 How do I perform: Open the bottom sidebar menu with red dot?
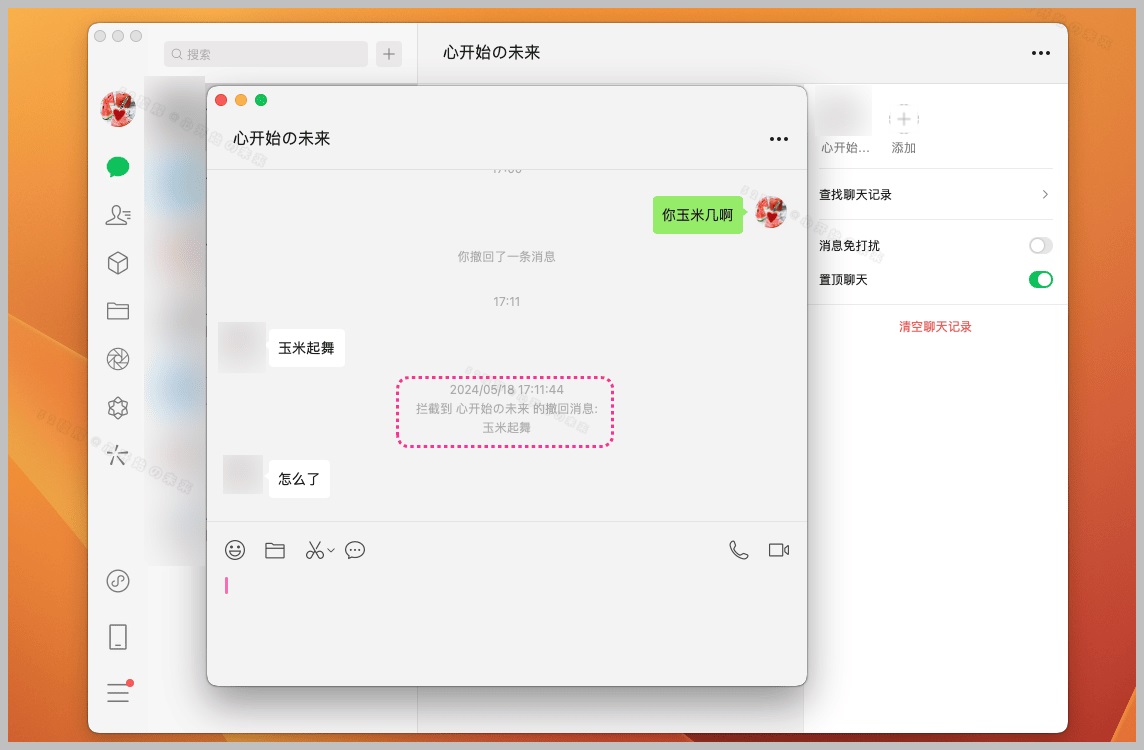pyautogui.click(x=117, y=692)
